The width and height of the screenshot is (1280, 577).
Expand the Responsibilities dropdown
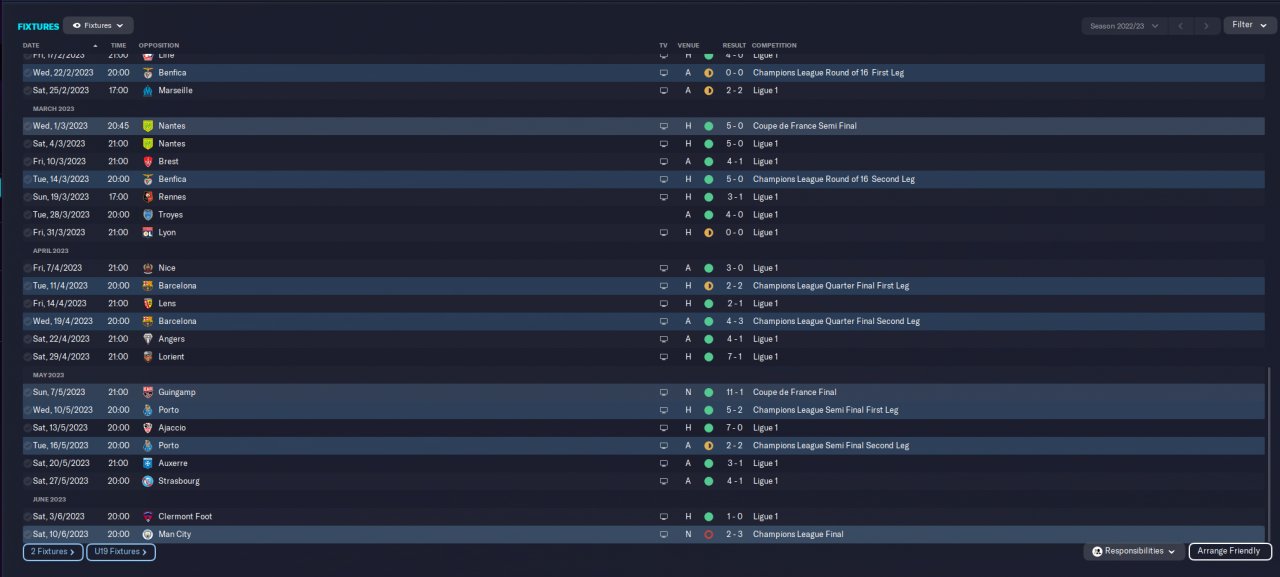tap(1133, 551)
